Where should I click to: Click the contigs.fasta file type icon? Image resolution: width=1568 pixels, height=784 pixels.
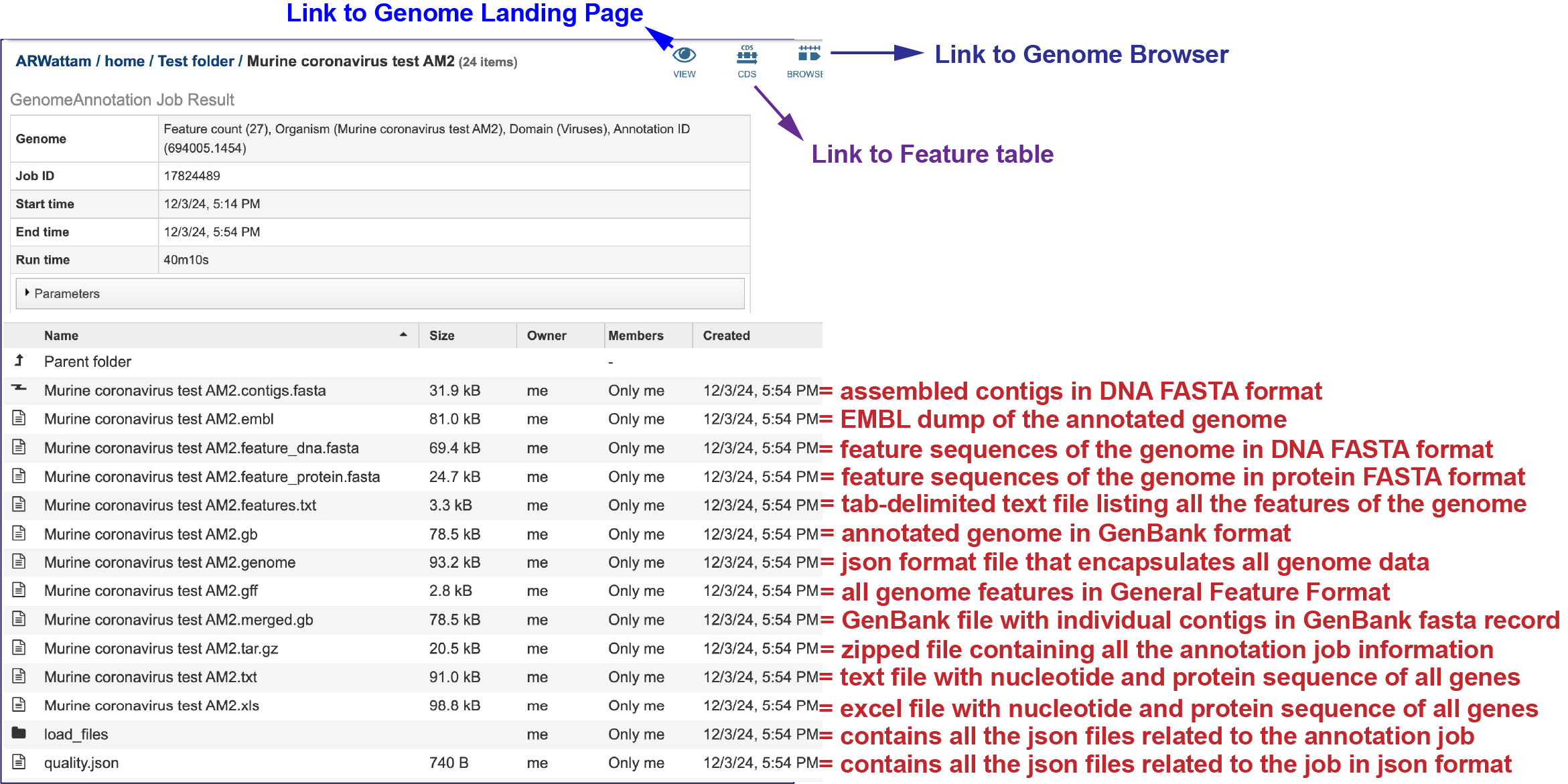tap(19, 388)
